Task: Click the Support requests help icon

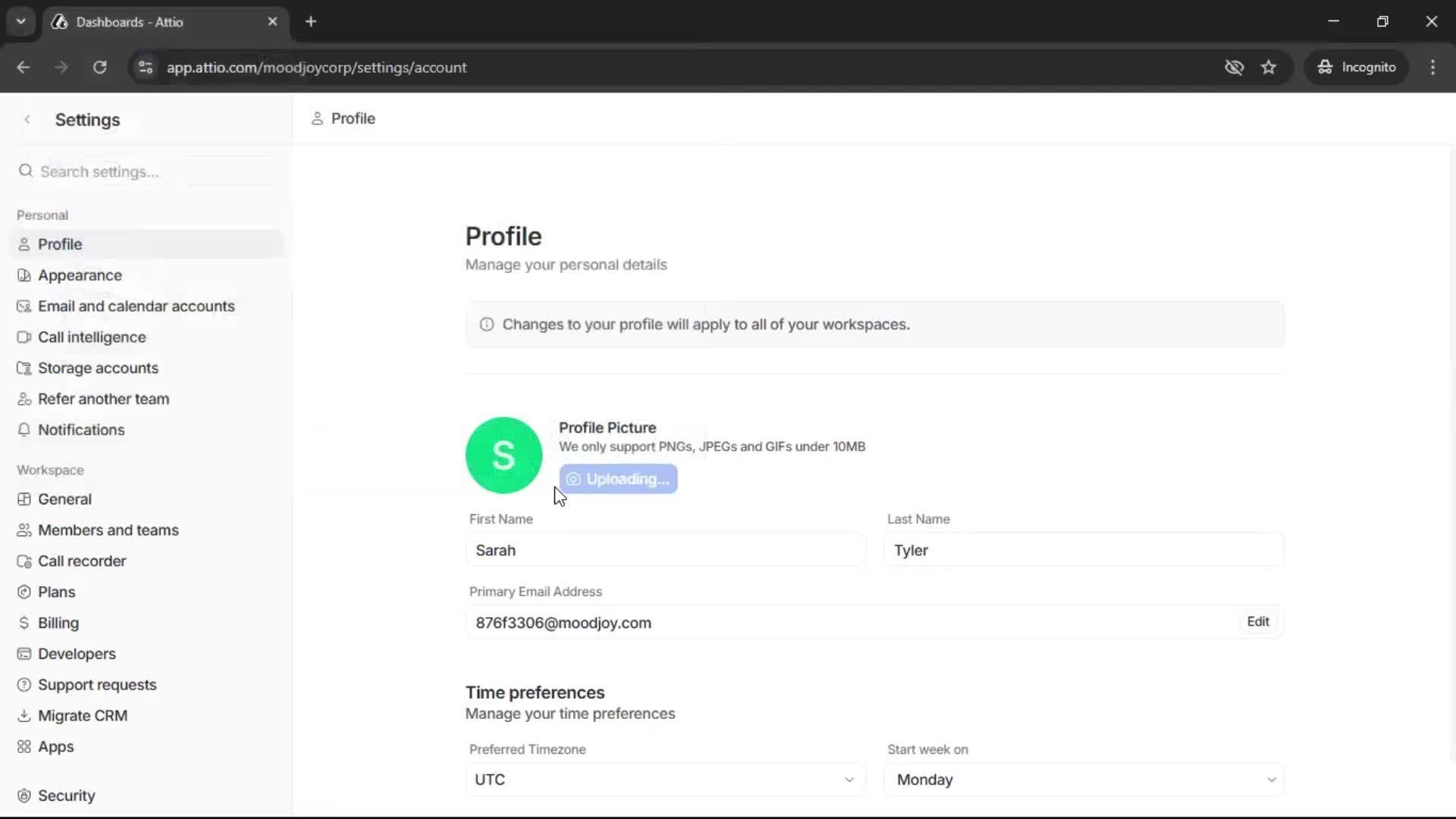Action: (24, 684)
